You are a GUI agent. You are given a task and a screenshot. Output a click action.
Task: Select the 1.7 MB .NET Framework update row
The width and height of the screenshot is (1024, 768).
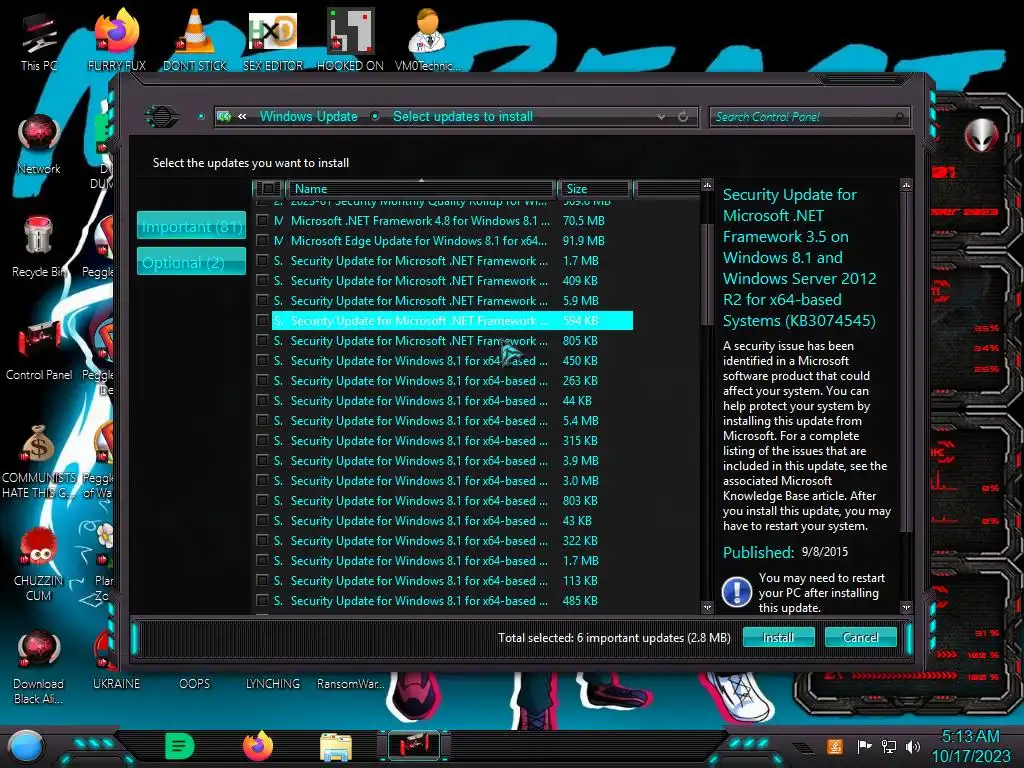coord(444,261)
